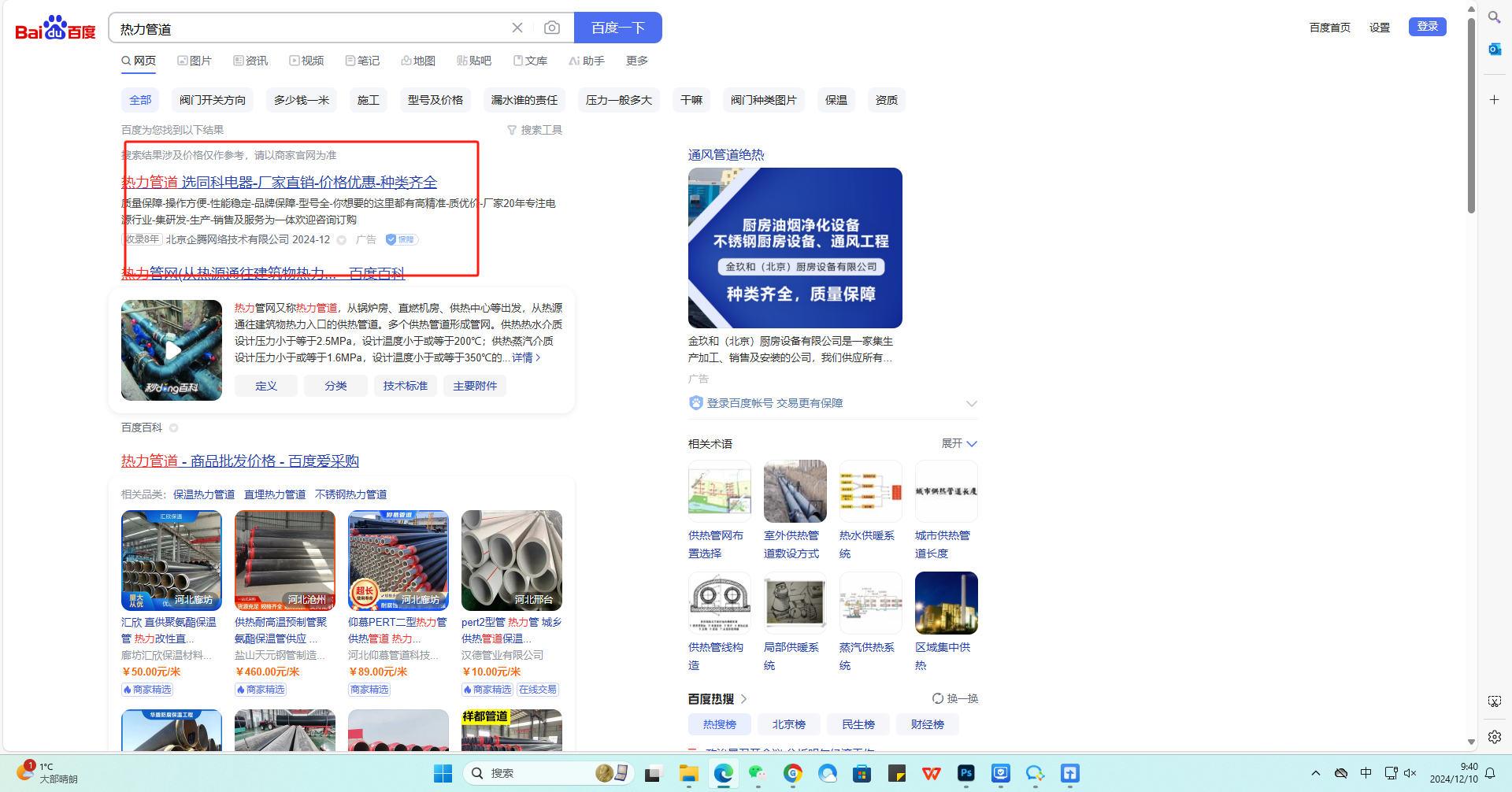The height and width of the screenshot is (792, 1512).
Task: Open the 文库 tab
Action: [x=530, y=61]
